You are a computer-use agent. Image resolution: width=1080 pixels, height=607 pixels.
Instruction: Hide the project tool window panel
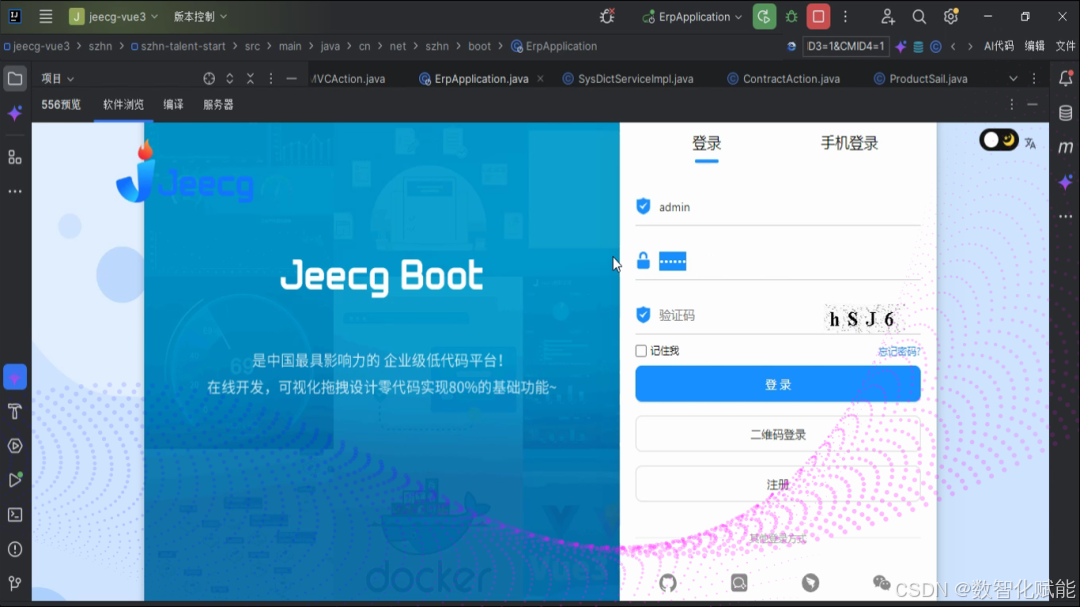click(291, 79)
